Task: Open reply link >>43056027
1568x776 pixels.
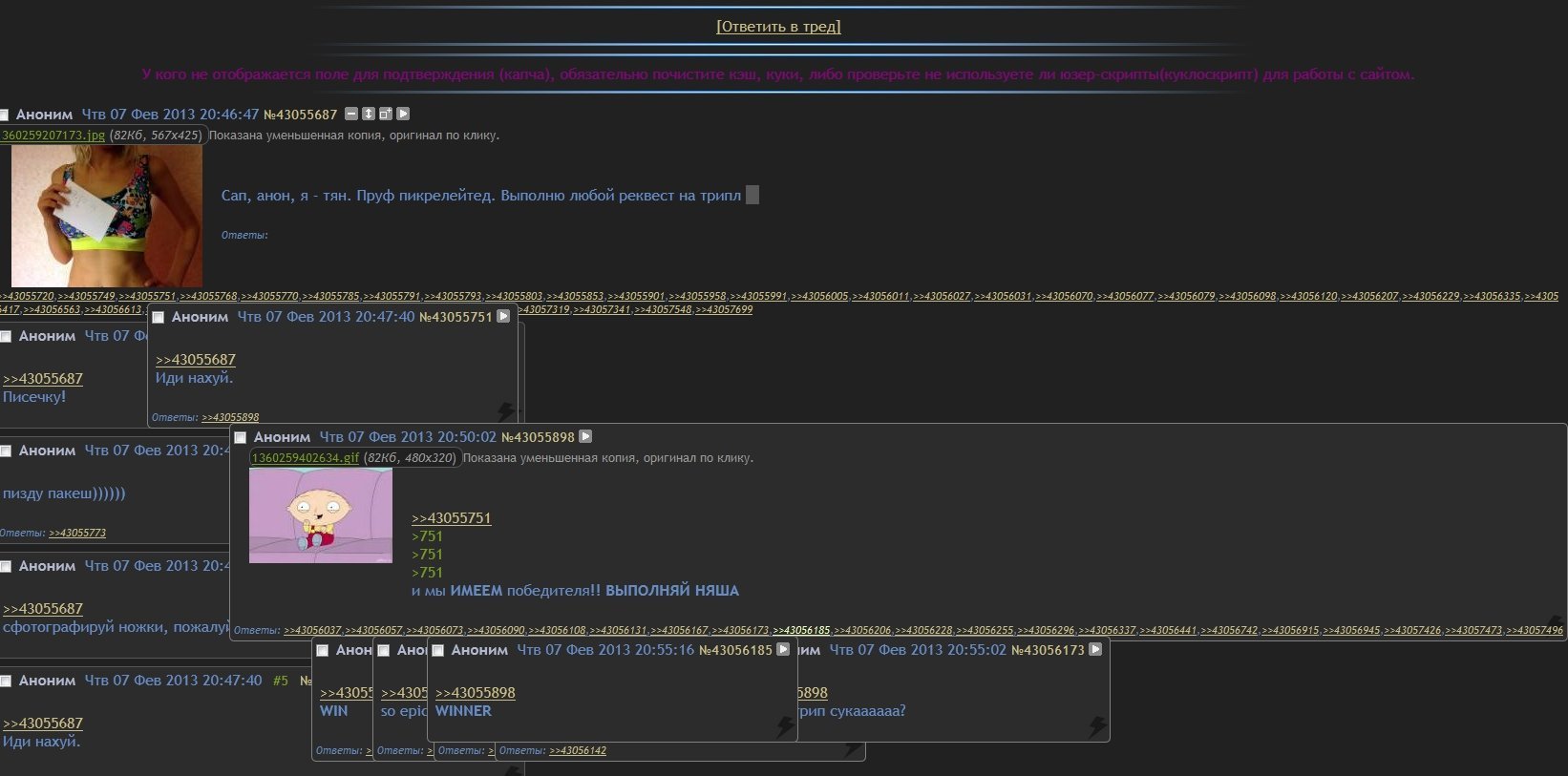Action: [x=942, y=297]
